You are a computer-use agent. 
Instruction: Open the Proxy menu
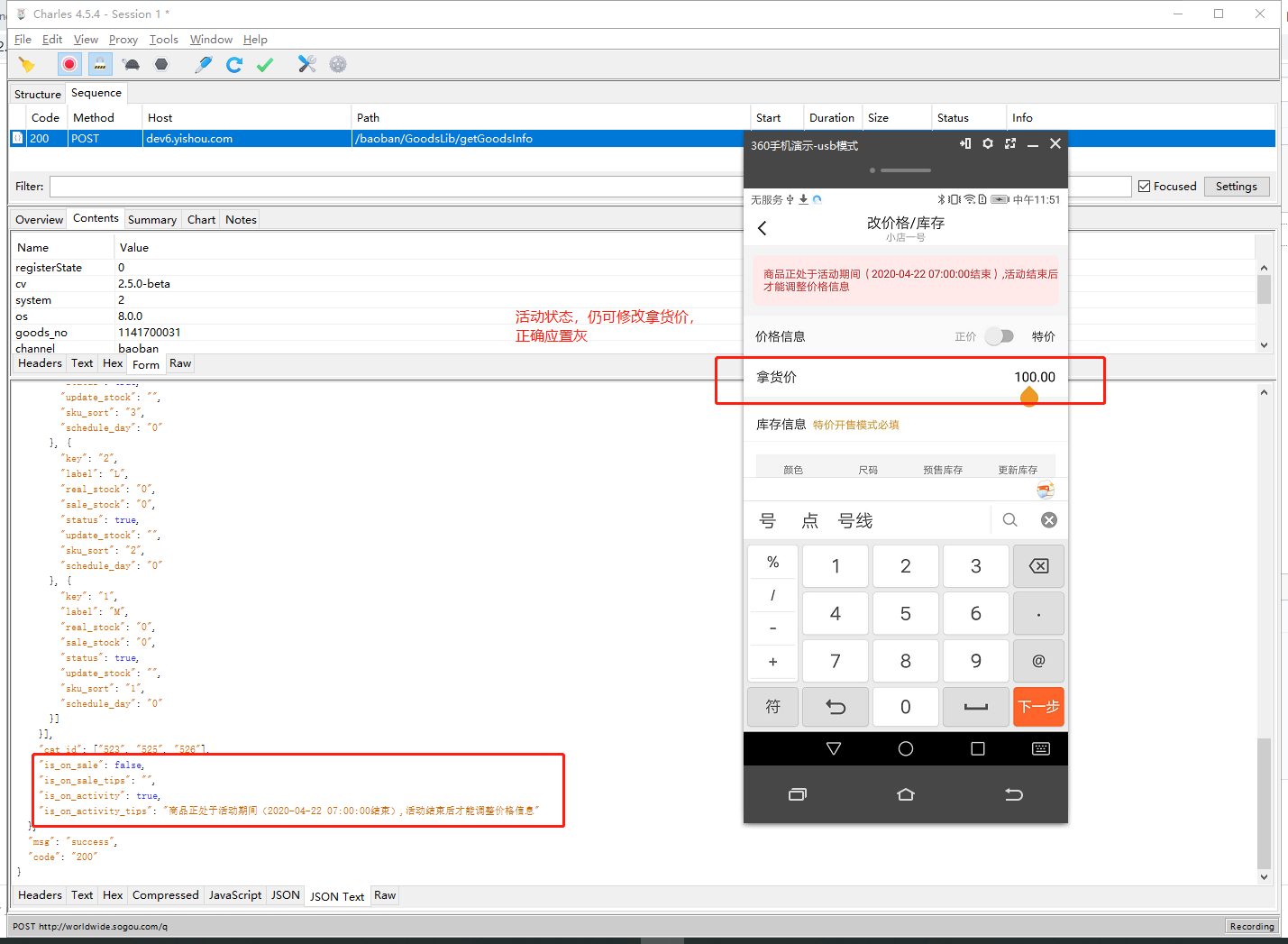click(x=123, y=40)
